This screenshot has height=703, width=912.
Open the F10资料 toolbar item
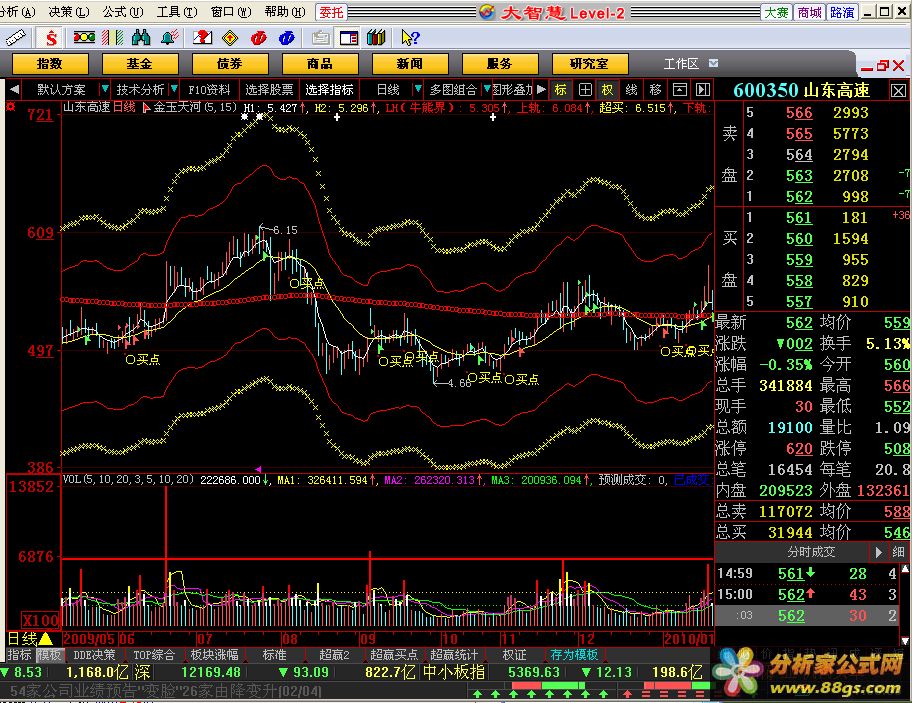(209, 90)
